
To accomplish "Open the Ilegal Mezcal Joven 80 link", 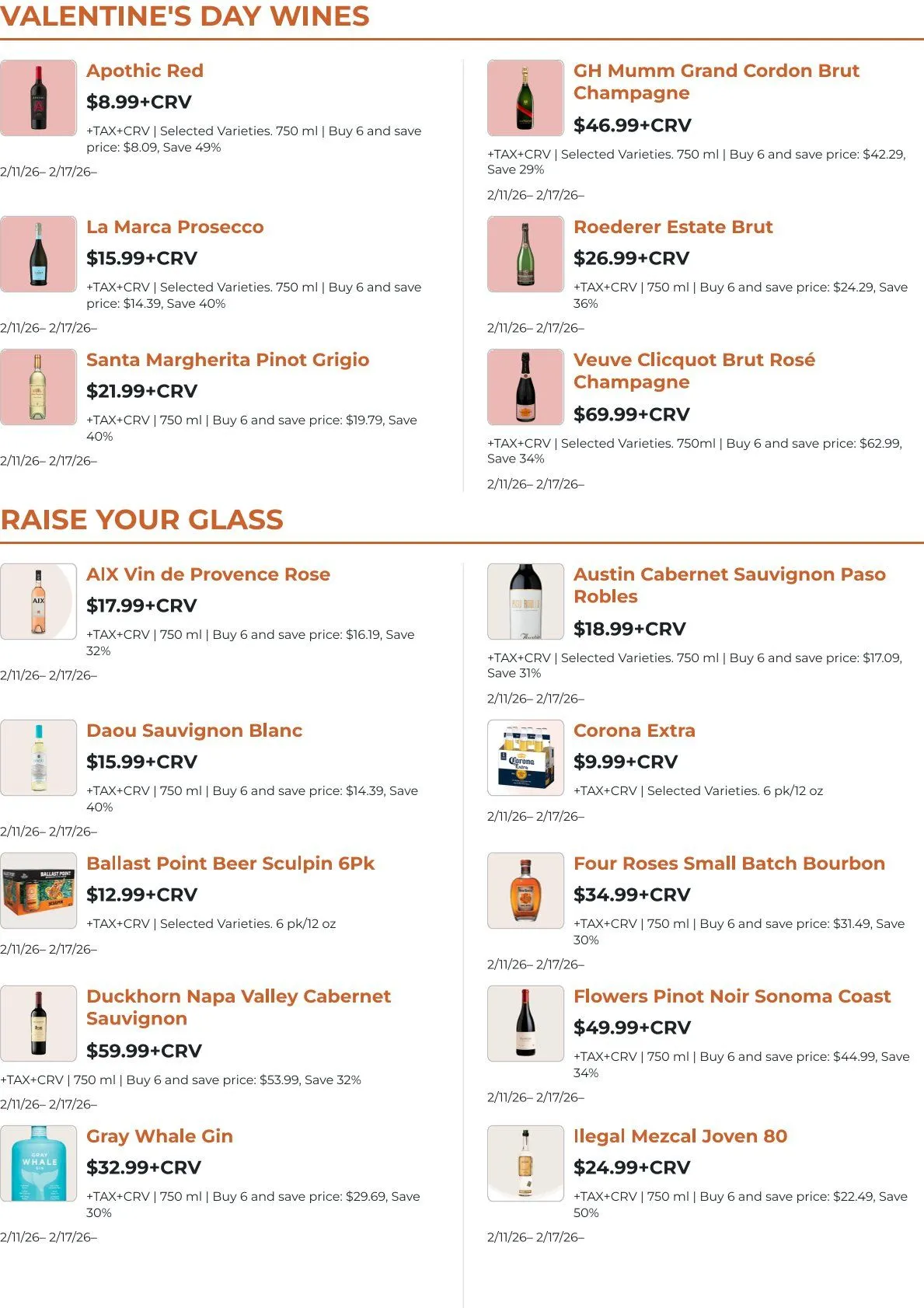I will coord(680,1136).
